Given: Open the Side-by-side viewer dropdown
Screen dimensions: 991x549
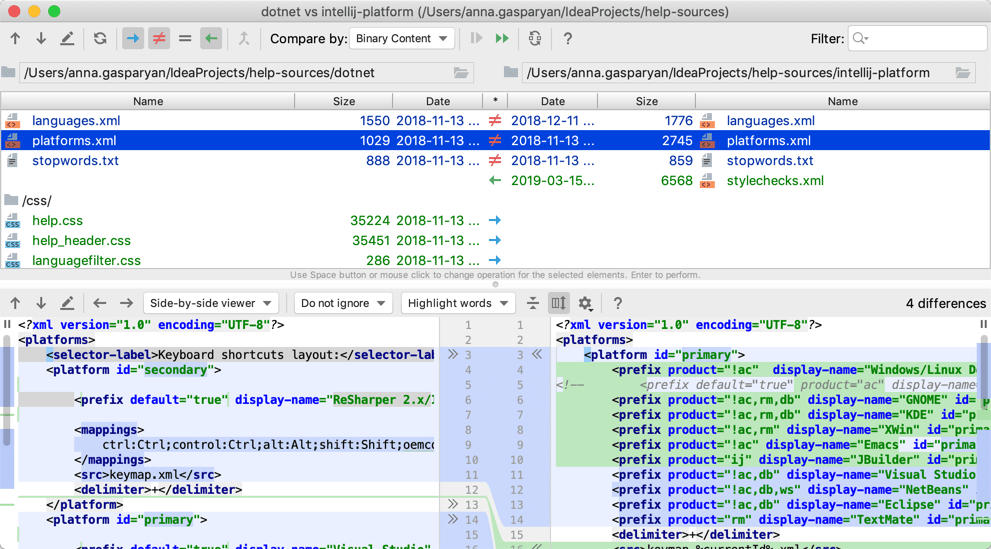Looking at the screenshot, I should [x=211, y=303].
